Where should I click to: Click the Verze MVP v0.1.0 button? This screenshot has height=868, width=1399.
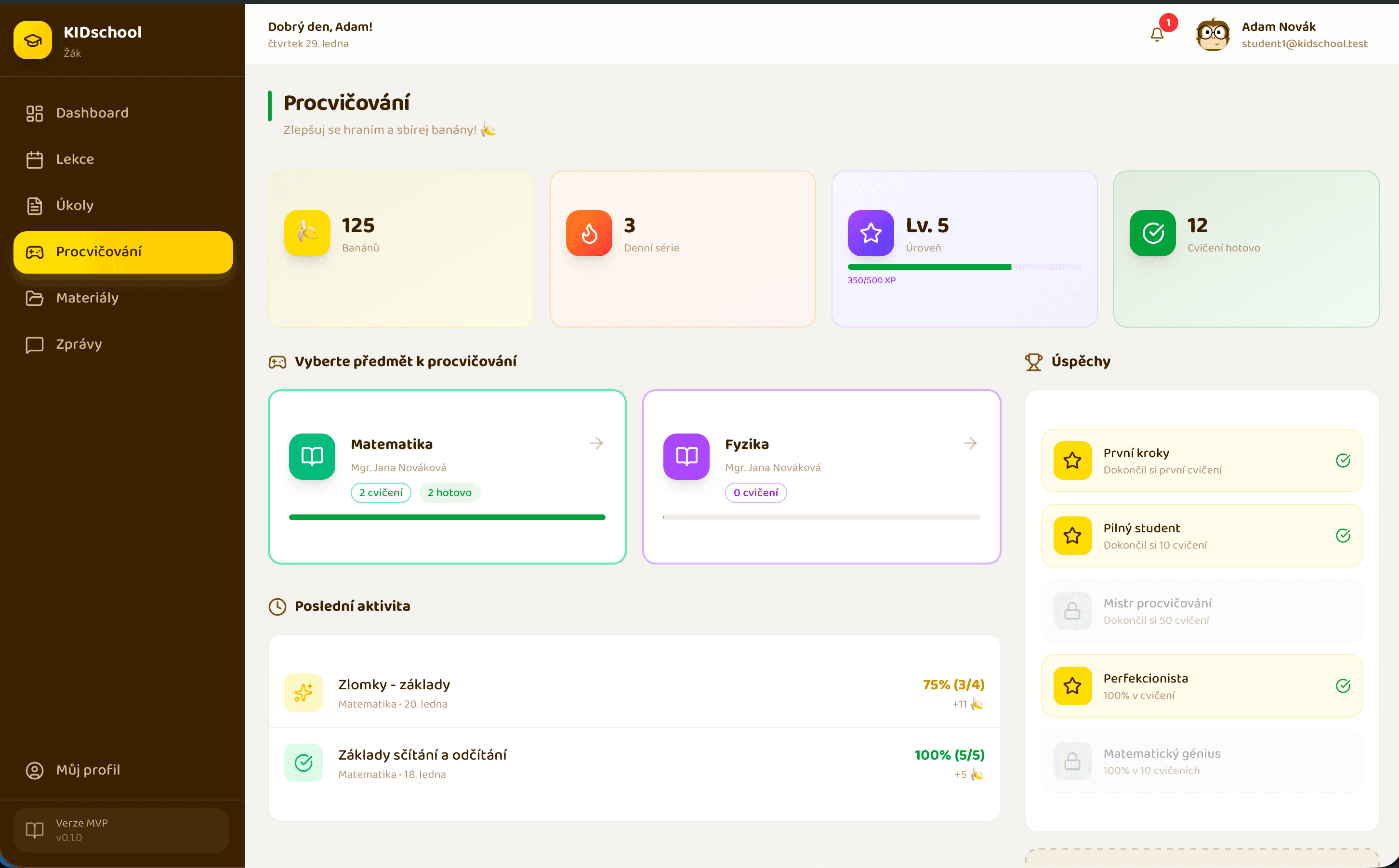point(121,830)
